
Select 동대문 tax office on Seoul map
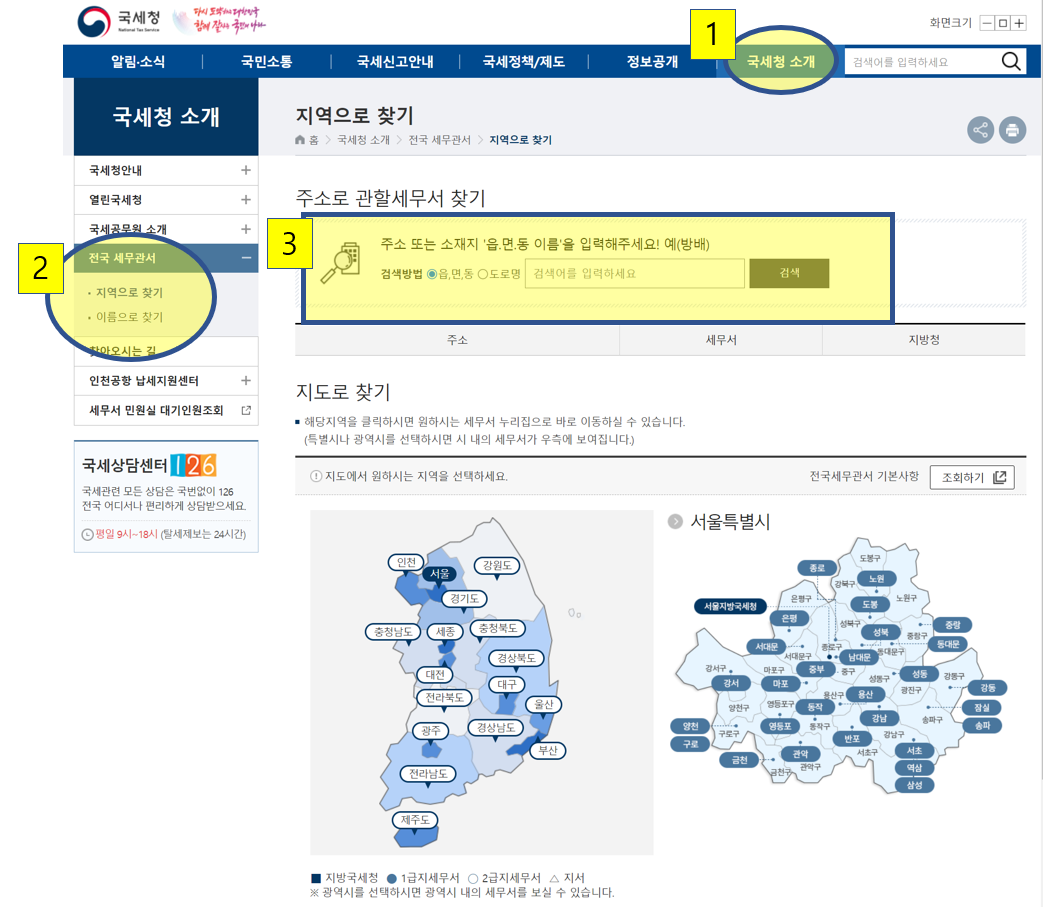pos(948,644)
